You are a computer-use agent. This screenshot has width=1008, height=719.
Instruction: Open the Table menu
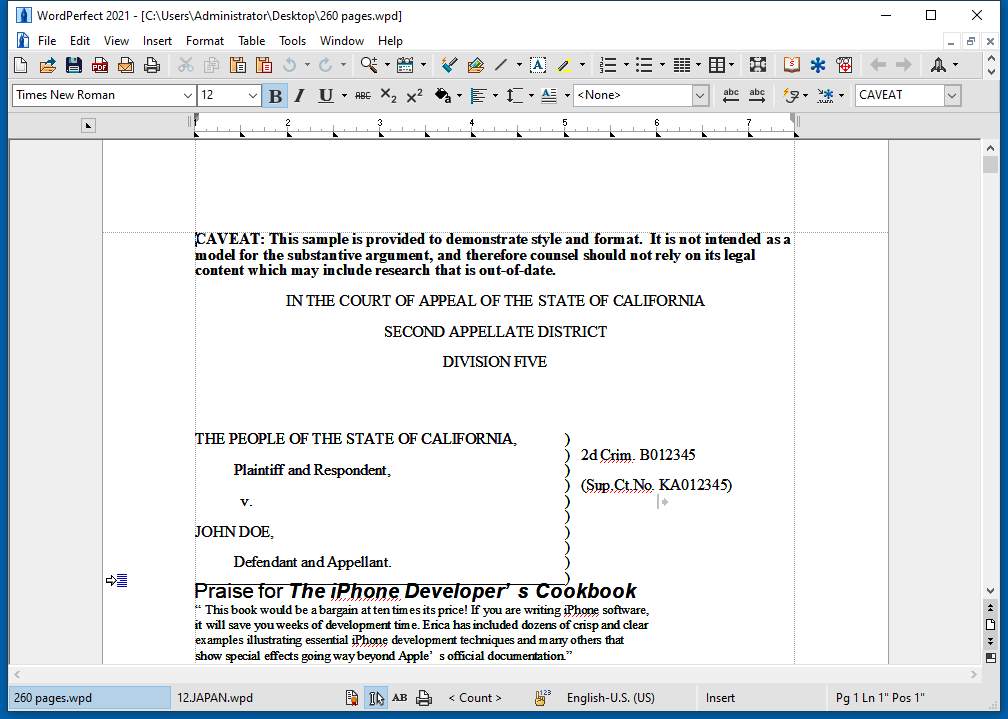tap(251, 41)
